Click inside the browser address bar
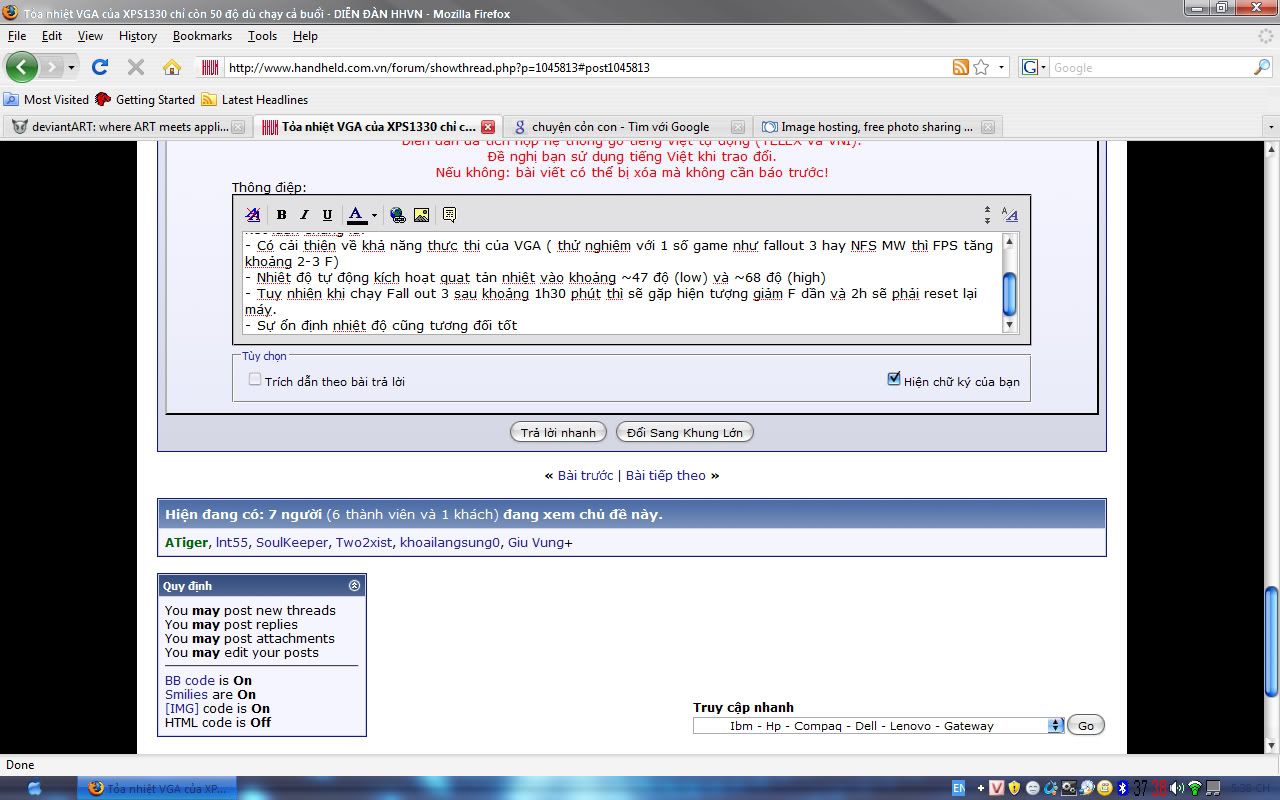Viewport: 1280px width, 800px height. [560, 67]
